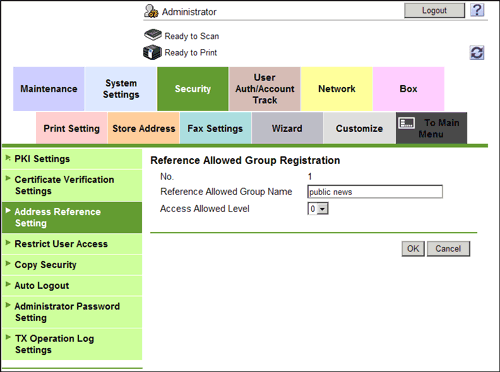Image resolution: width=500 pixels, height=372 pixels.
Task: Click the Ready to Scan status text
Action: click(192, 36)
